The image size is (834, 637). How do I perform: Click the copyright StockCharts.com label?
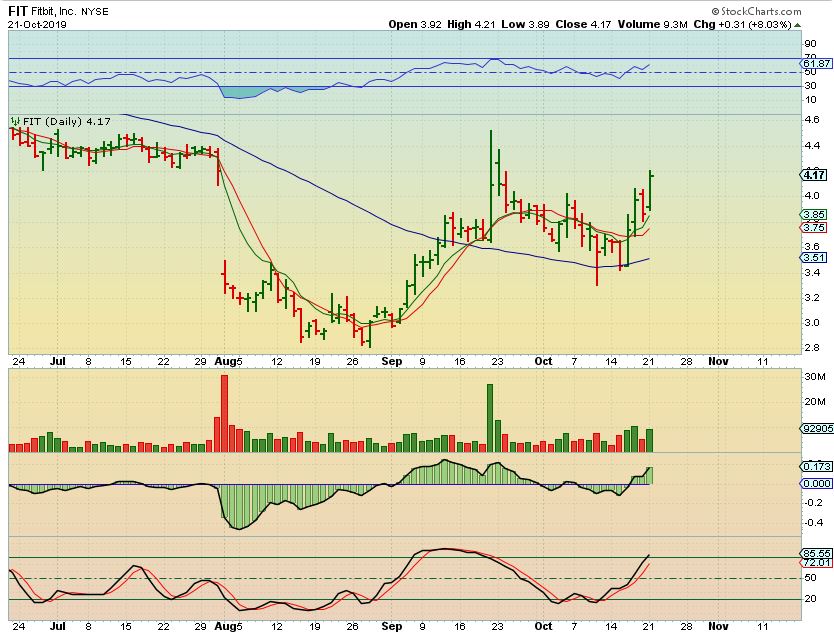coord(756,11)
